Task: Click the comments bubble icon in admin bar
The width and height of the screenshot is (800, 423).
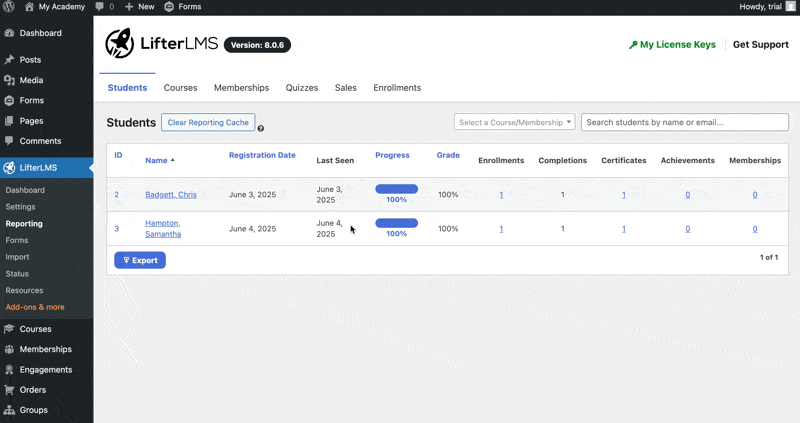Action: tap(99, 7)
